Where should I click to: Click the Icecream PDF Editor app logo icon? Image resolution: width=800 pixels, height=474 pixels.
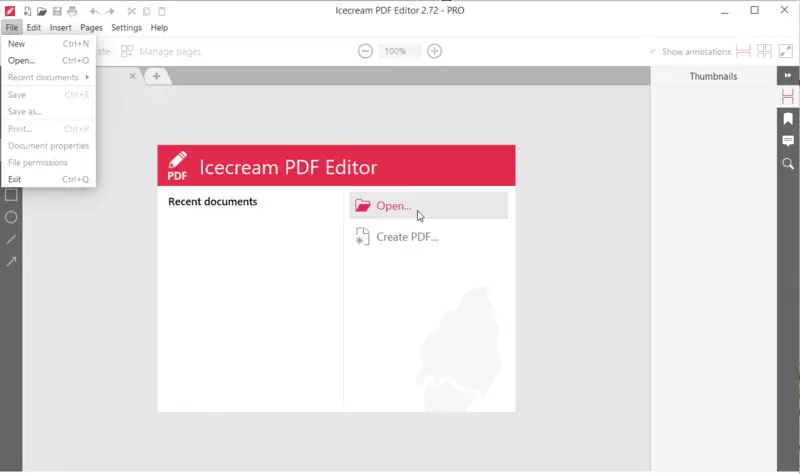pyautogui.click(x=10, y=11)
